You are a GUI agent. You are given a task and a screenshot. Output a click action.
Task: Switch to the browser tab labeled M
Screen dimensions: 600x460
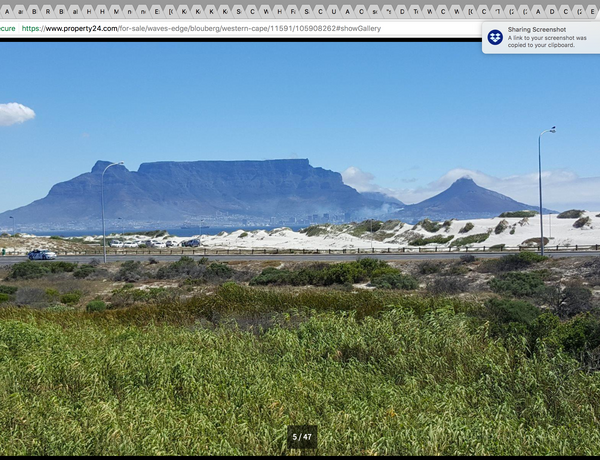(116, 10)
